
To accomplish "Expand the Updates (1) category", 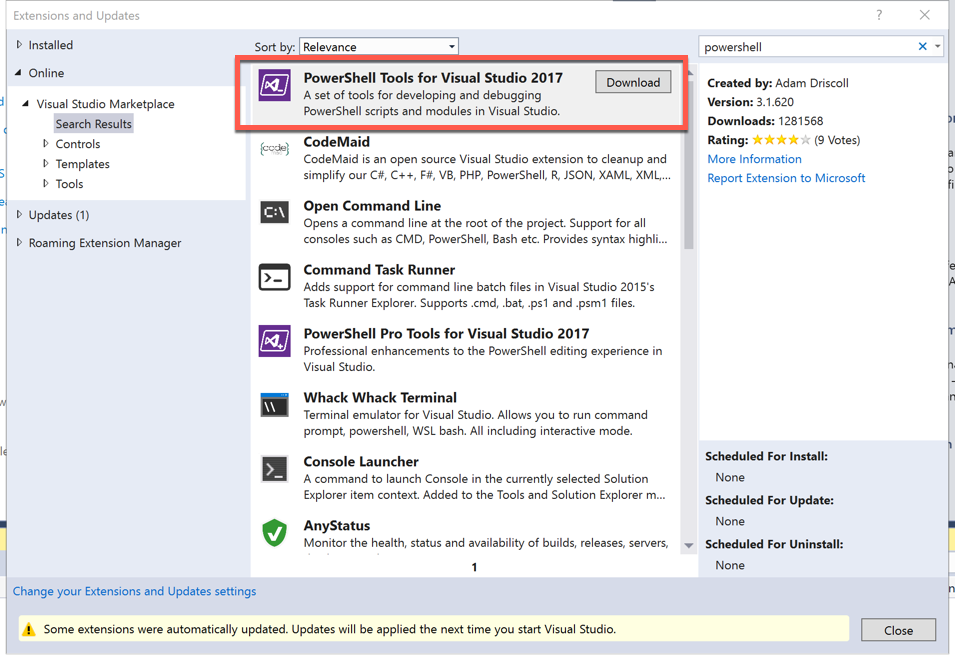I will 19,214.
